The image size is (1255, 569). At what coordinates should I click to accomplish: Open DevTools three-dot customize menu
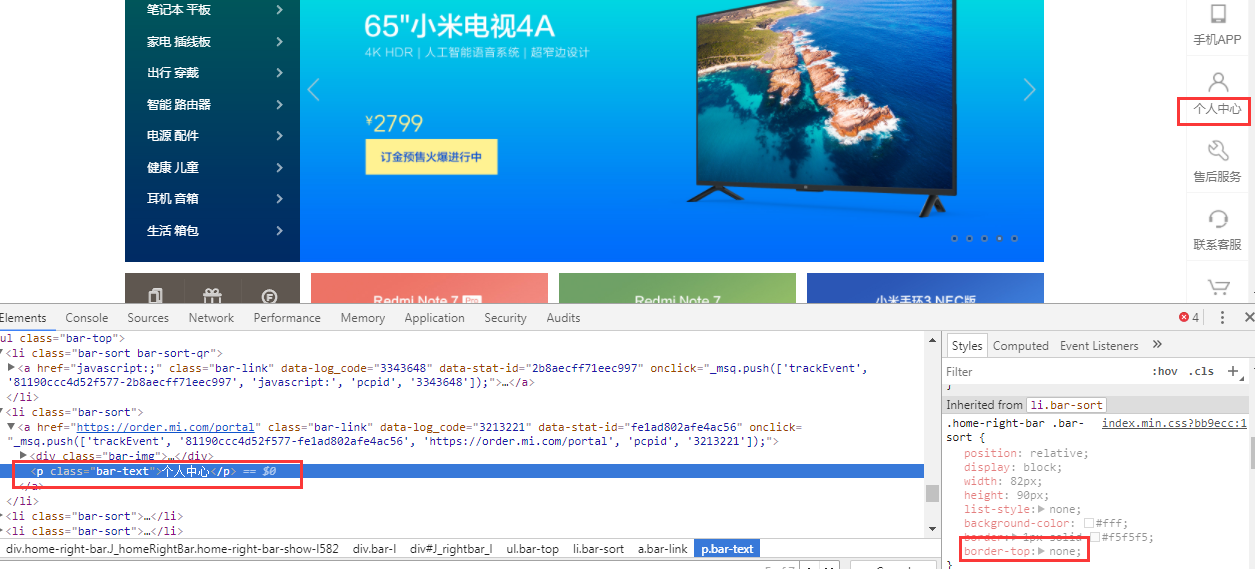(1222, 317)
